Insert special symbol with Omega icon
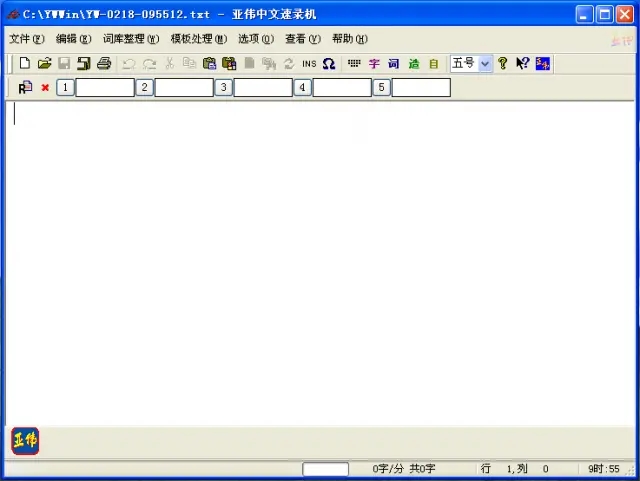Screen dimensions: 640x481 tap(329, 63)
